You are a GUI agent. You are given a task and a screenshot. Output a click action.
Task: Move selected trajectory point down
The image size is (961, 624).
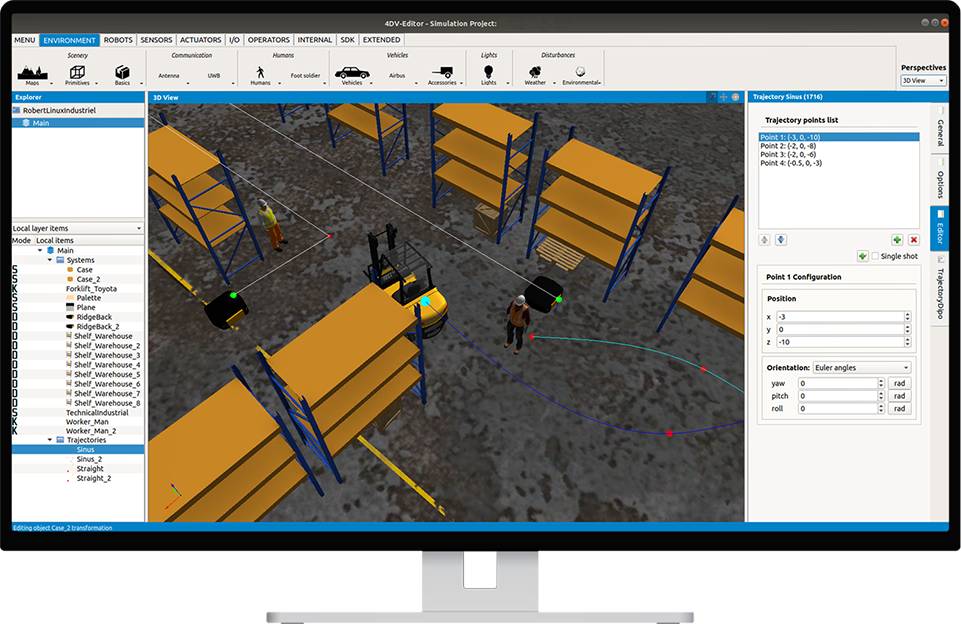[781, 240]
